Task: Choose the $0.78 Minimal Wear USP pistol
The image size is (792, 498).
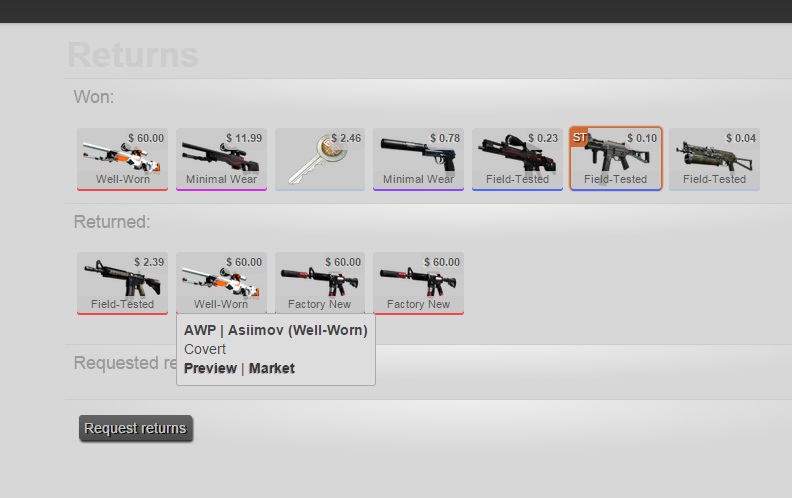Action: point(418,159)
